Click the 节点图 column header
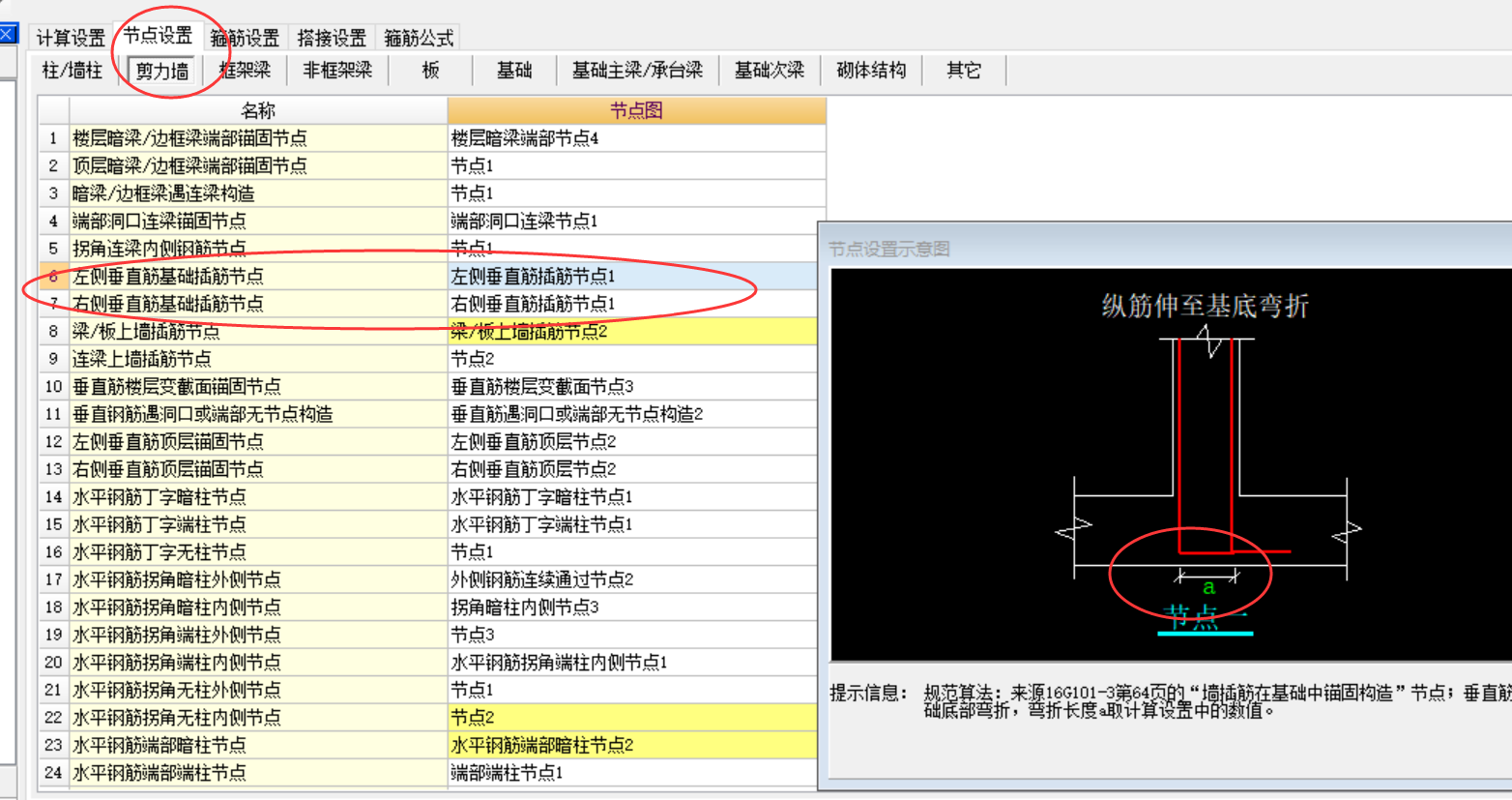Viewport: 1512px width, 800px height. point(636,110)
